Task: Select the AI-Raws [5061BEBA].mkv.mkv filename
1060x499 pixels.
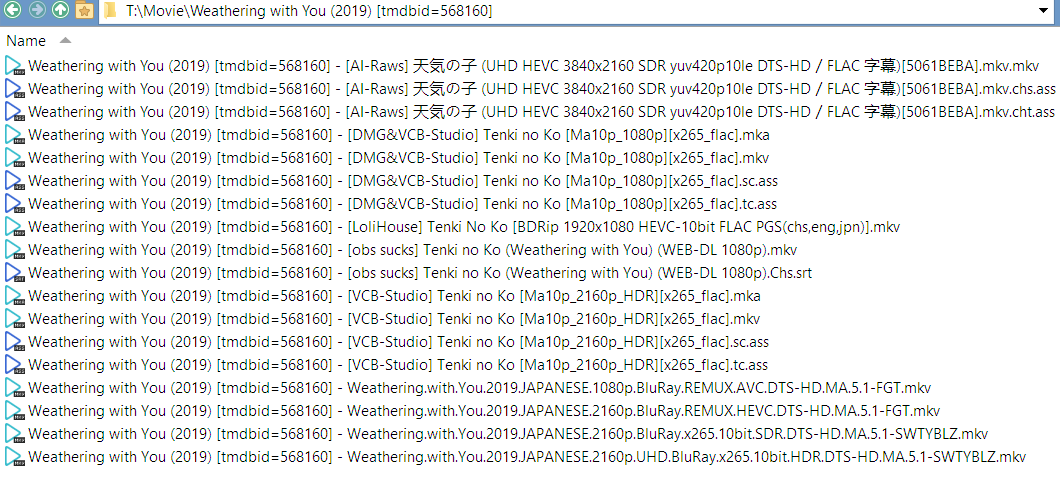Action: pos(533,66)
